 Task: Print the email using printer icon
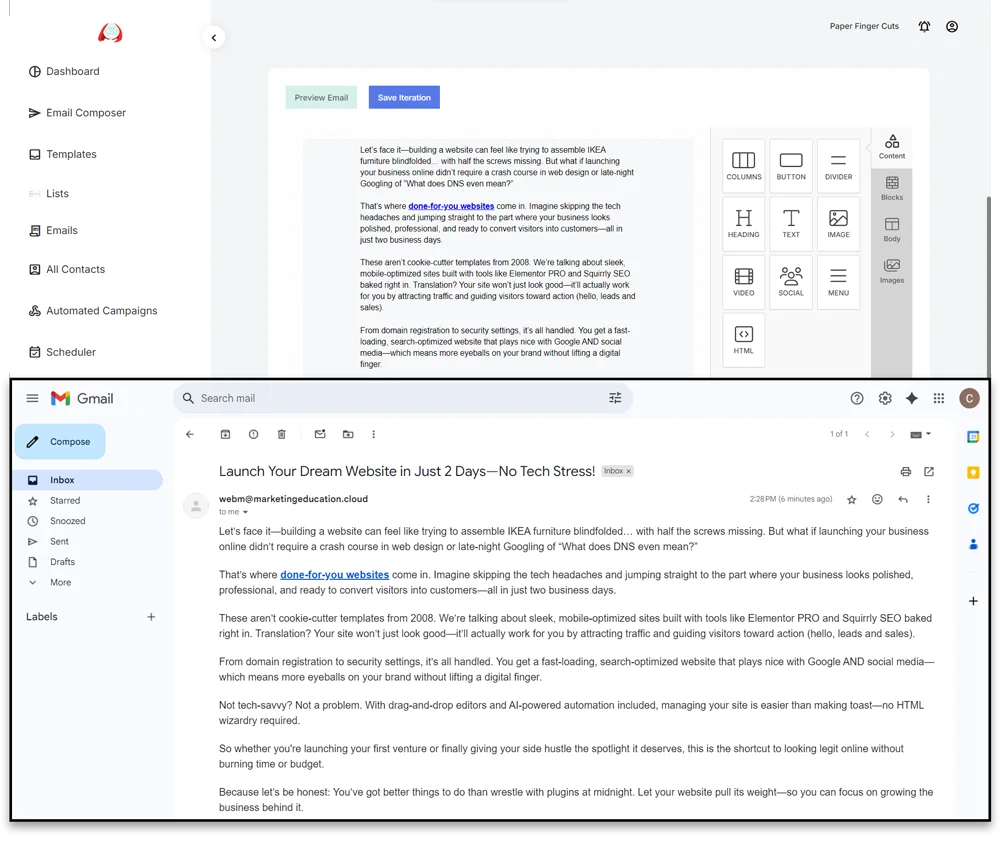tap(905, 472)
